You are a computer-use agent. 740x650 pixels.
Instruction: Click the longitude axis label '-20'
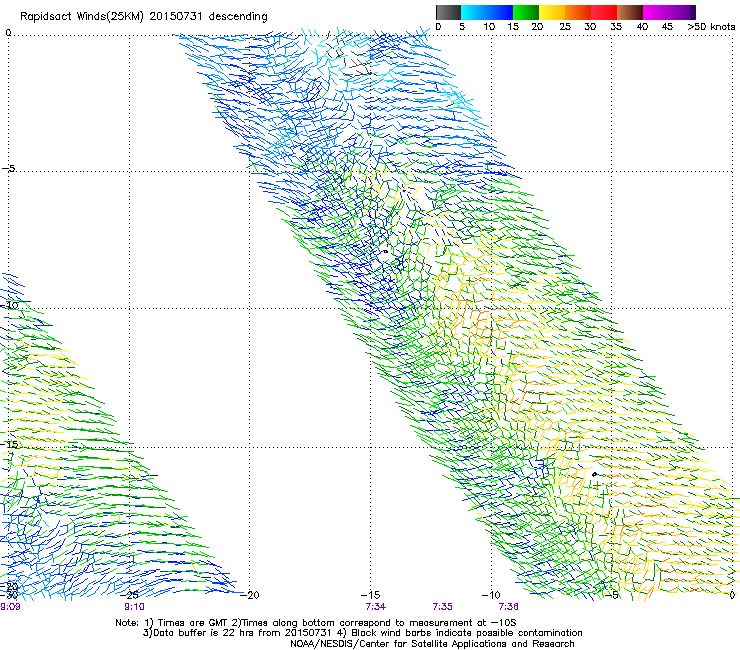point(250,595)
